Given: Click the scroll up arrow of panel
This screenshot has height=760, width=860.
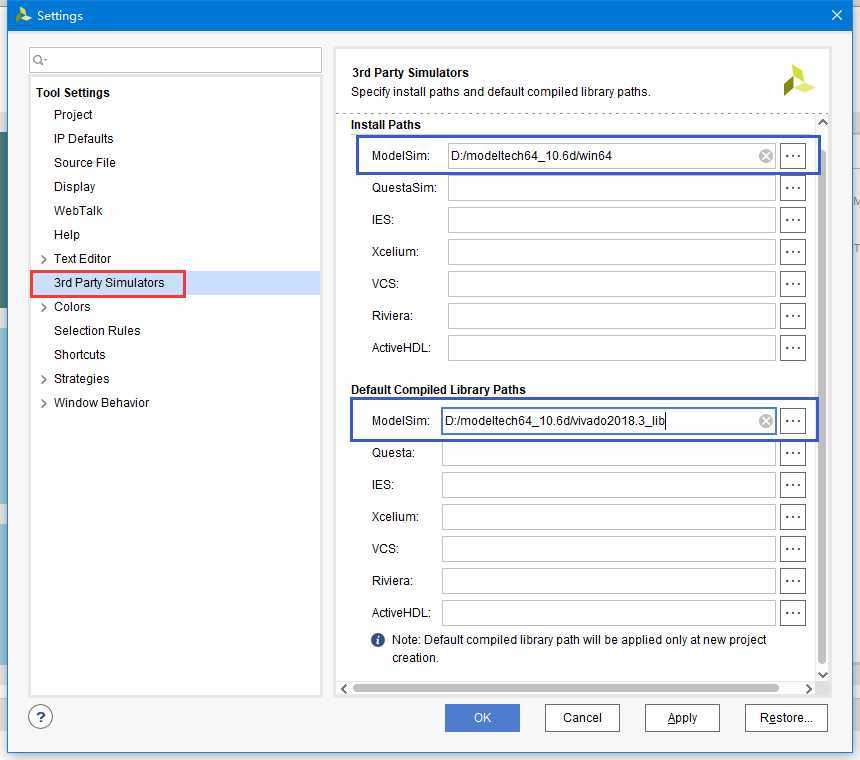Looking at the screenshot, I should (823, 122).
